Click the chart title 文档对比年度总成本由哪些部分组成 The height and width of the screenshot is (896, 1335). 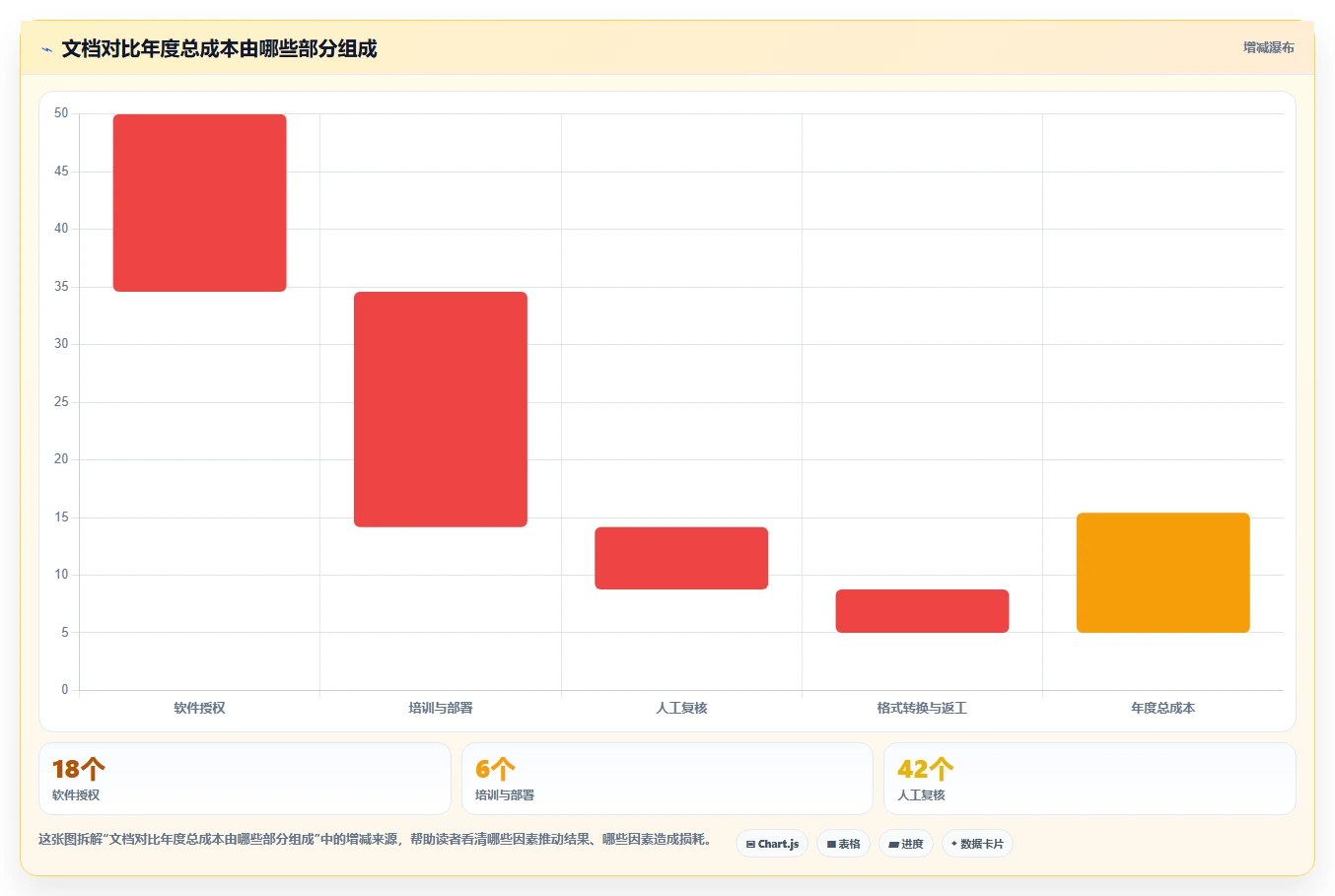[219, 49]
